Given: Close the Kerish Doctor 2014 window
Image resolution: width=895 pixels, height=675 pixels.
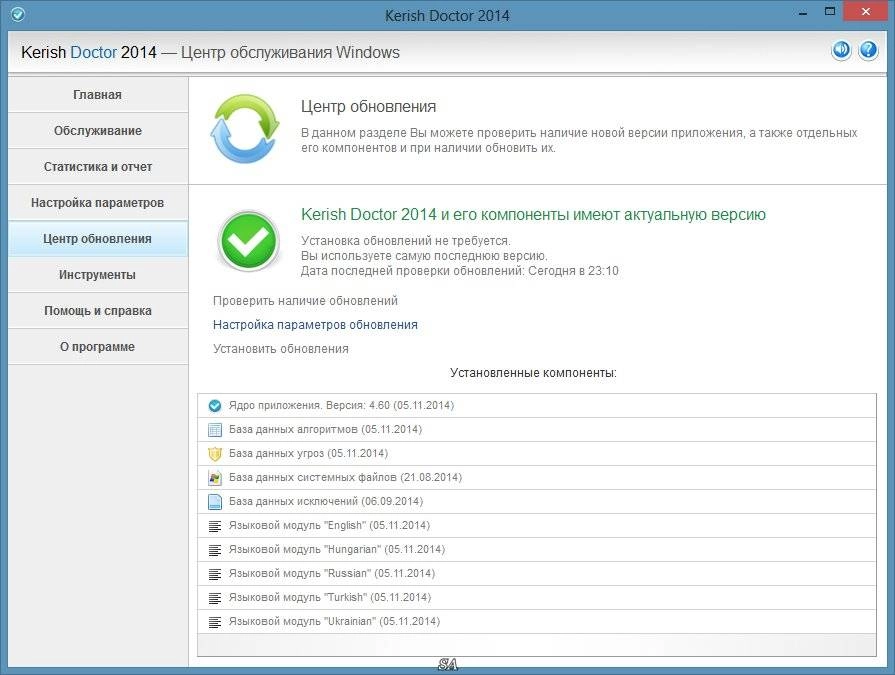Looking at the screenshot, I should pos(865,12).
